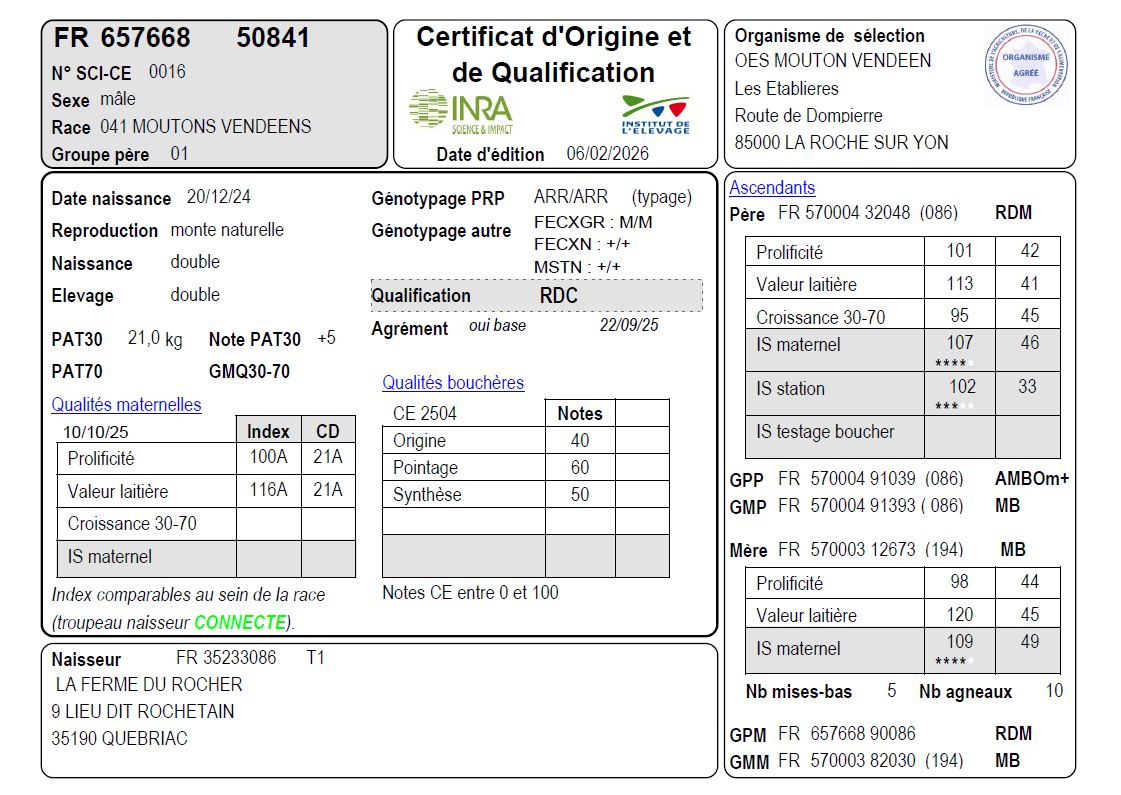The width and height of the screenshot is (1121, 795).
Task: Click the INRA Science & Impact logo
Action: (x=461, y=111)
